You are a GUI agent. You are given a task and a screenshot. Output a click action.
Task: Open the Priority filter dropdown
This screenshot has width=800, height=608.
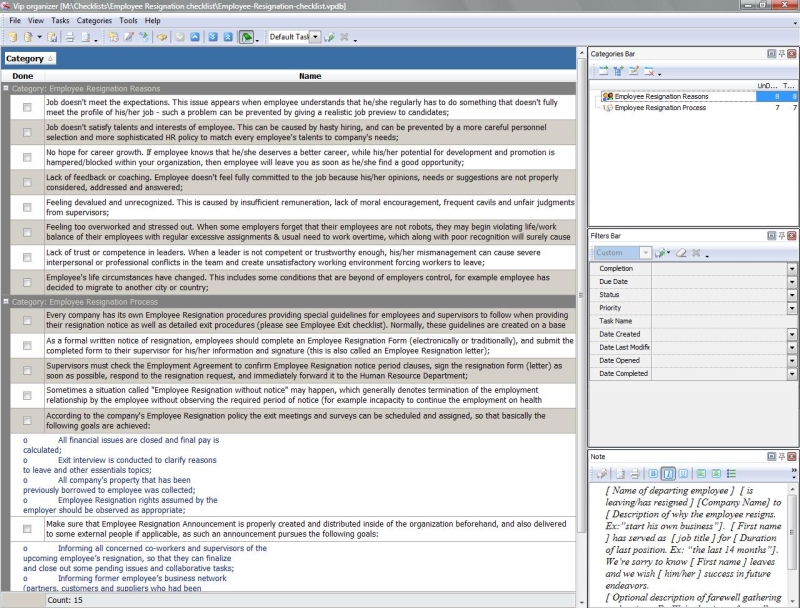tap(791, 308)
